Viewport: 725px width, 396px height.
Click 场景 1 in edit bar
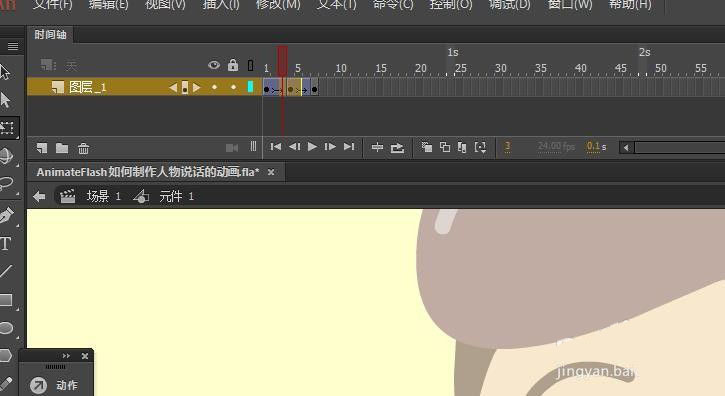tap(103, 196)
